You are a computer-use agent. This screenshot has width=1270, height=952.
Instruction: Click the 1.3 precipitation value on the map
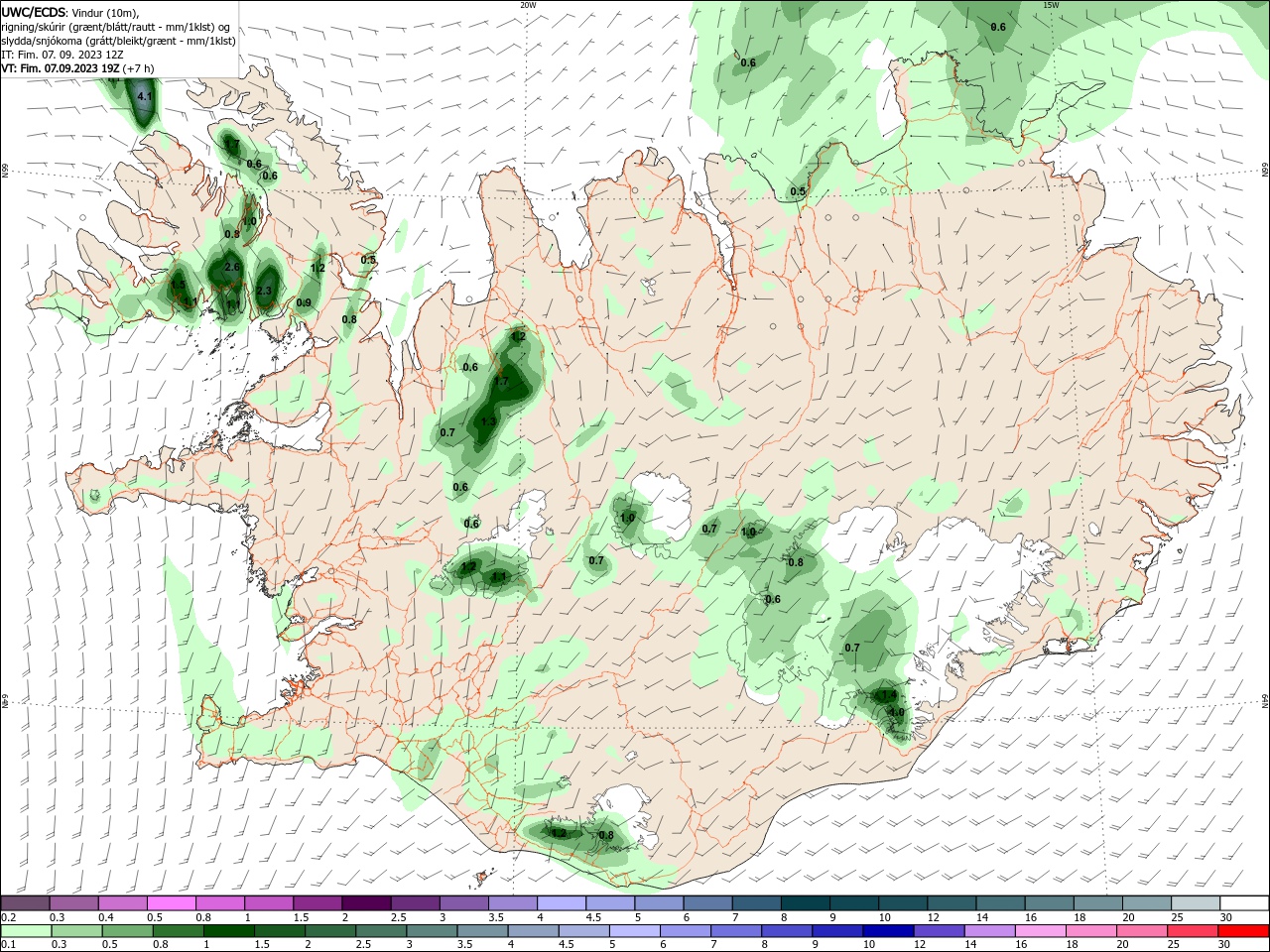tap(488, 421)
